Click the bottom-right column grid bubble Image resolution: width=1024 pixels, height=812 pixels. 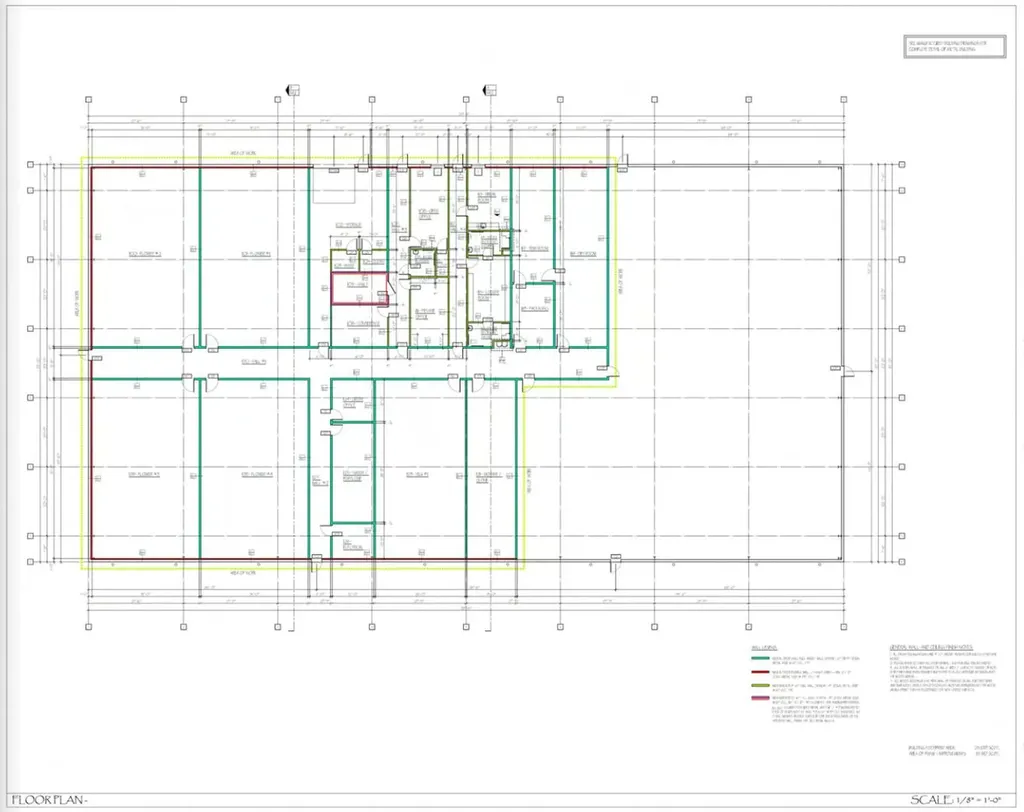(x=844, y=626)
